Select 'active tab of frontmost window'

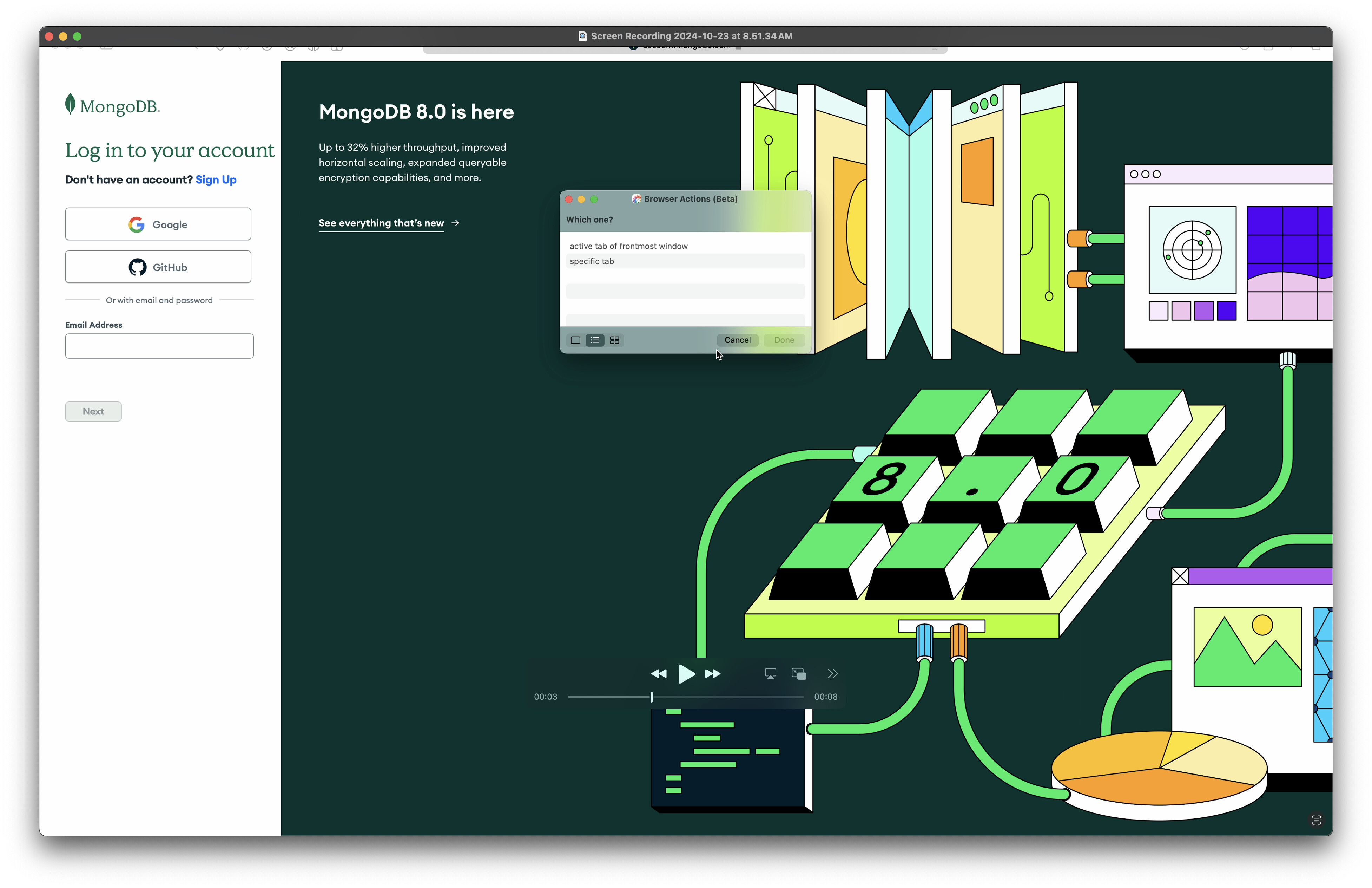pyautogui.click(x=628, y=246)
